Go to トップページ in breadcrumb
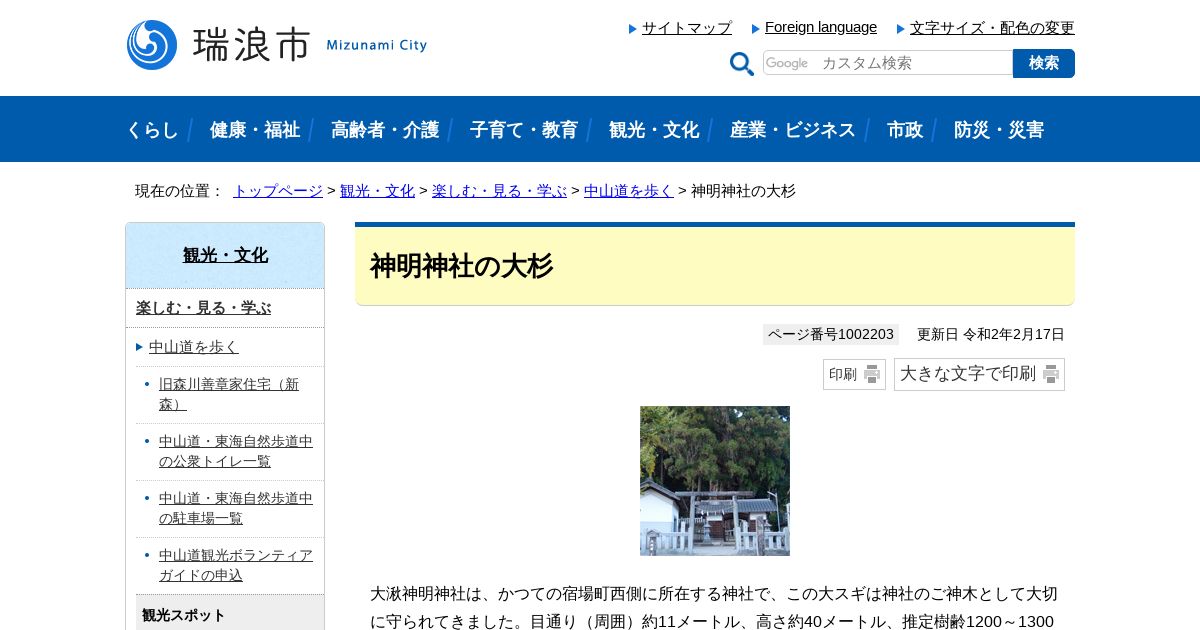 tap(278, 191)
